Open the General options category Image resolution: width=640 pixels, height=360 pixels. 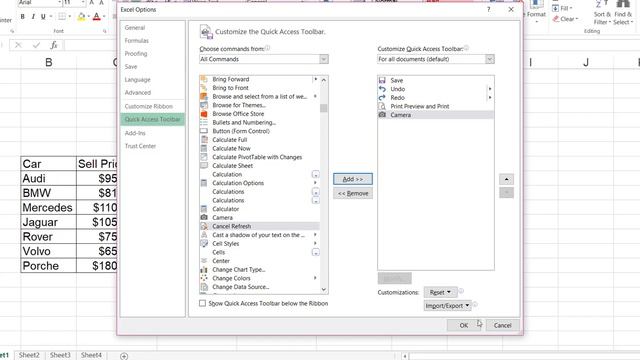(135, 28)
